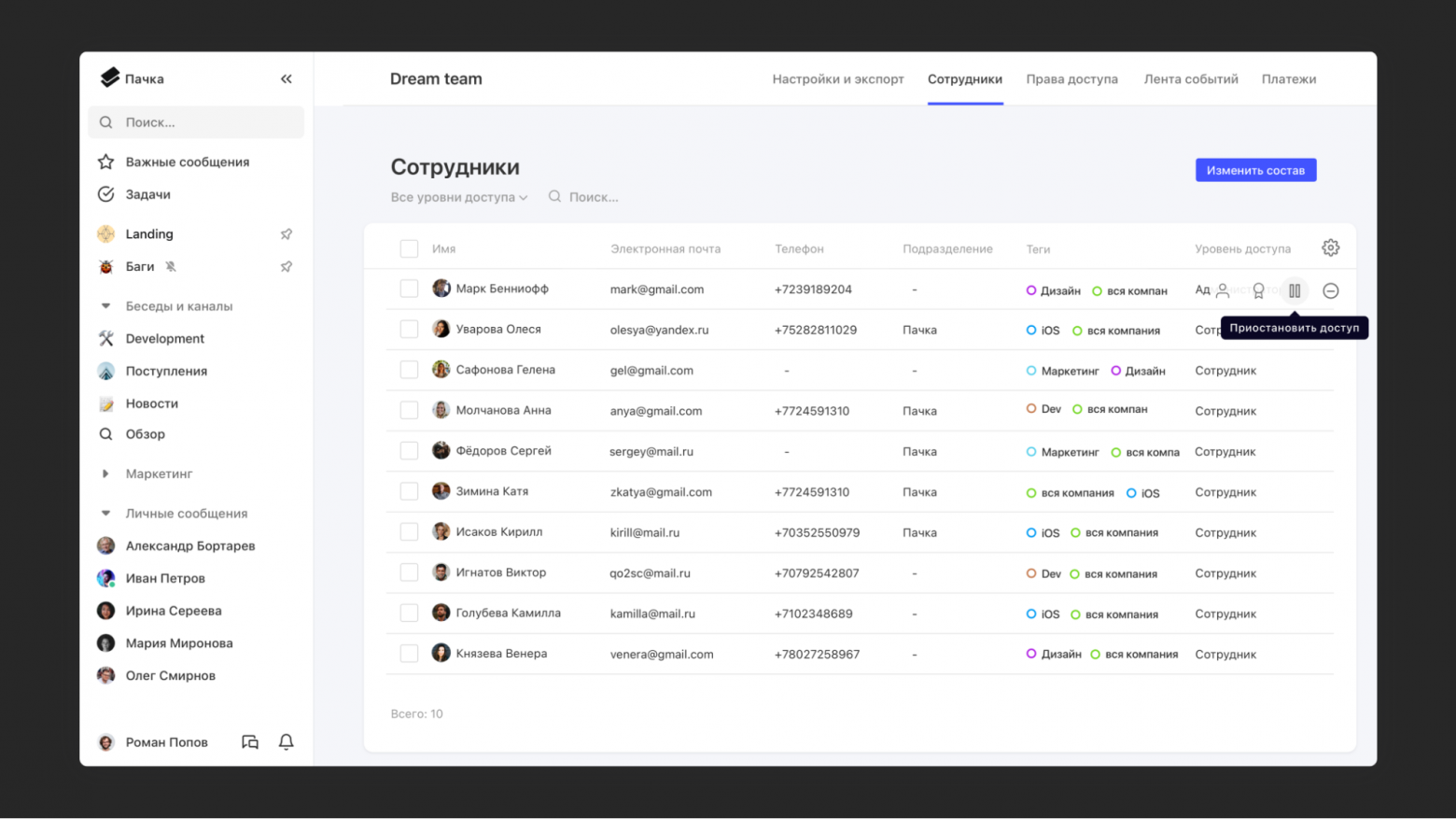Screen dimensions: 1456x819
Task: Click the user role icon in Марк Бенниофф's row
Action: point(1223,290)
